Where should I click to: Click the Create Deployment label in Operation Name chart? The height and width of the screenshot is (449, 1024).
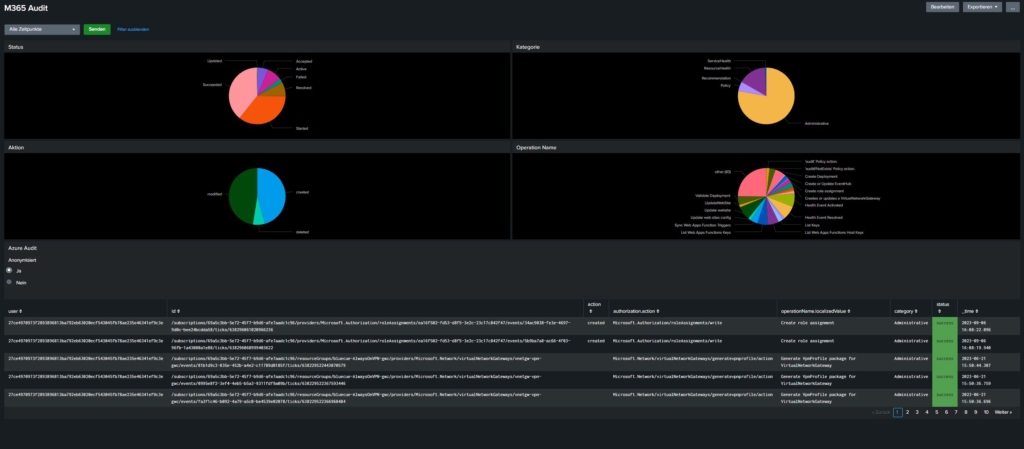click(820, 176)
